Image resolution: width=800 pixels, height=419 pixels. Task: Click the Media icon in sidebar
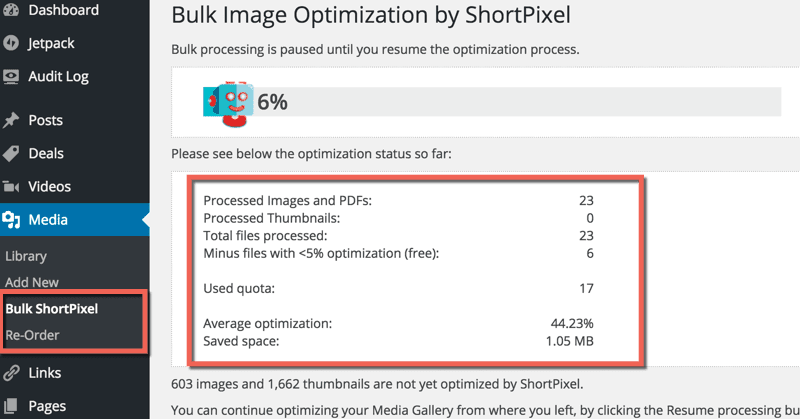[11, 220]
